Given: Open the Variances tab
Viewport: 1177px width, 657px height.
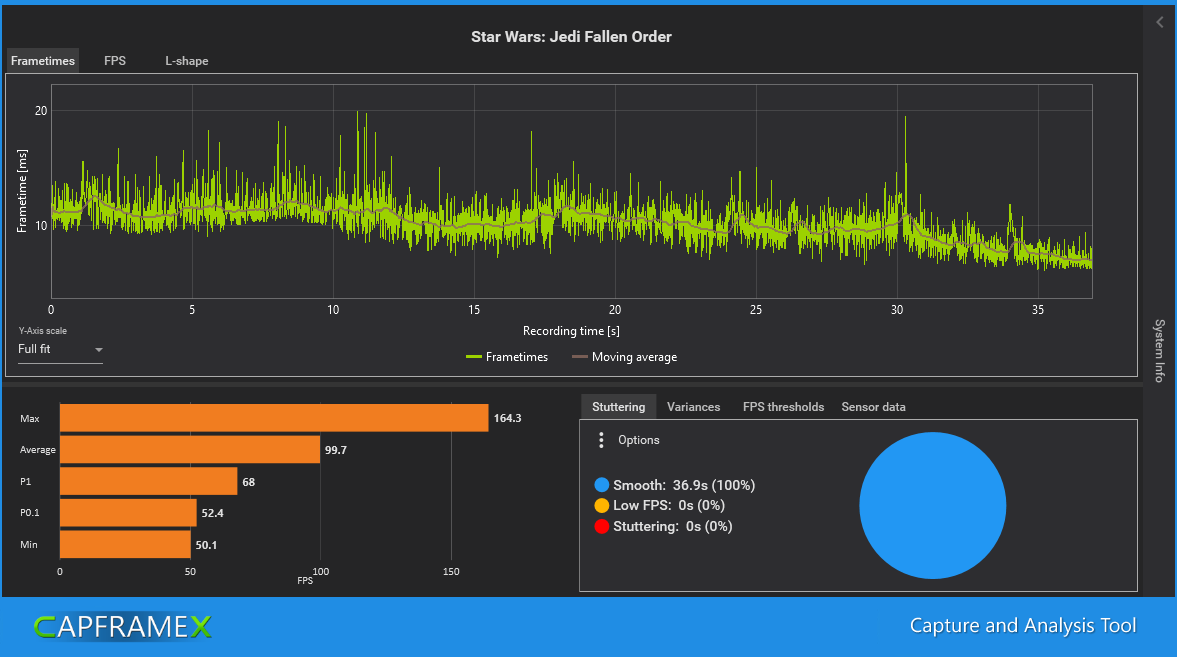Looking at the screenshot, I should (694, 407).
